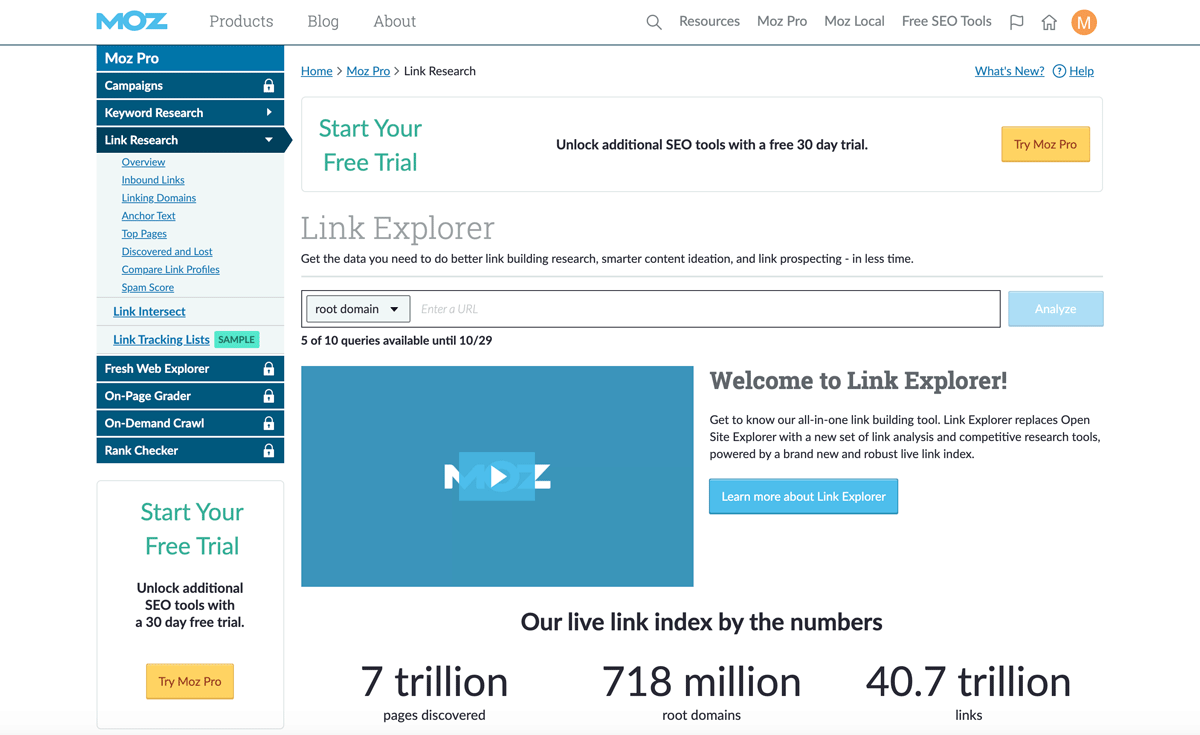Open Free SEO Tools menu
Screen dimensions: 1200x735
coord(946,21)
